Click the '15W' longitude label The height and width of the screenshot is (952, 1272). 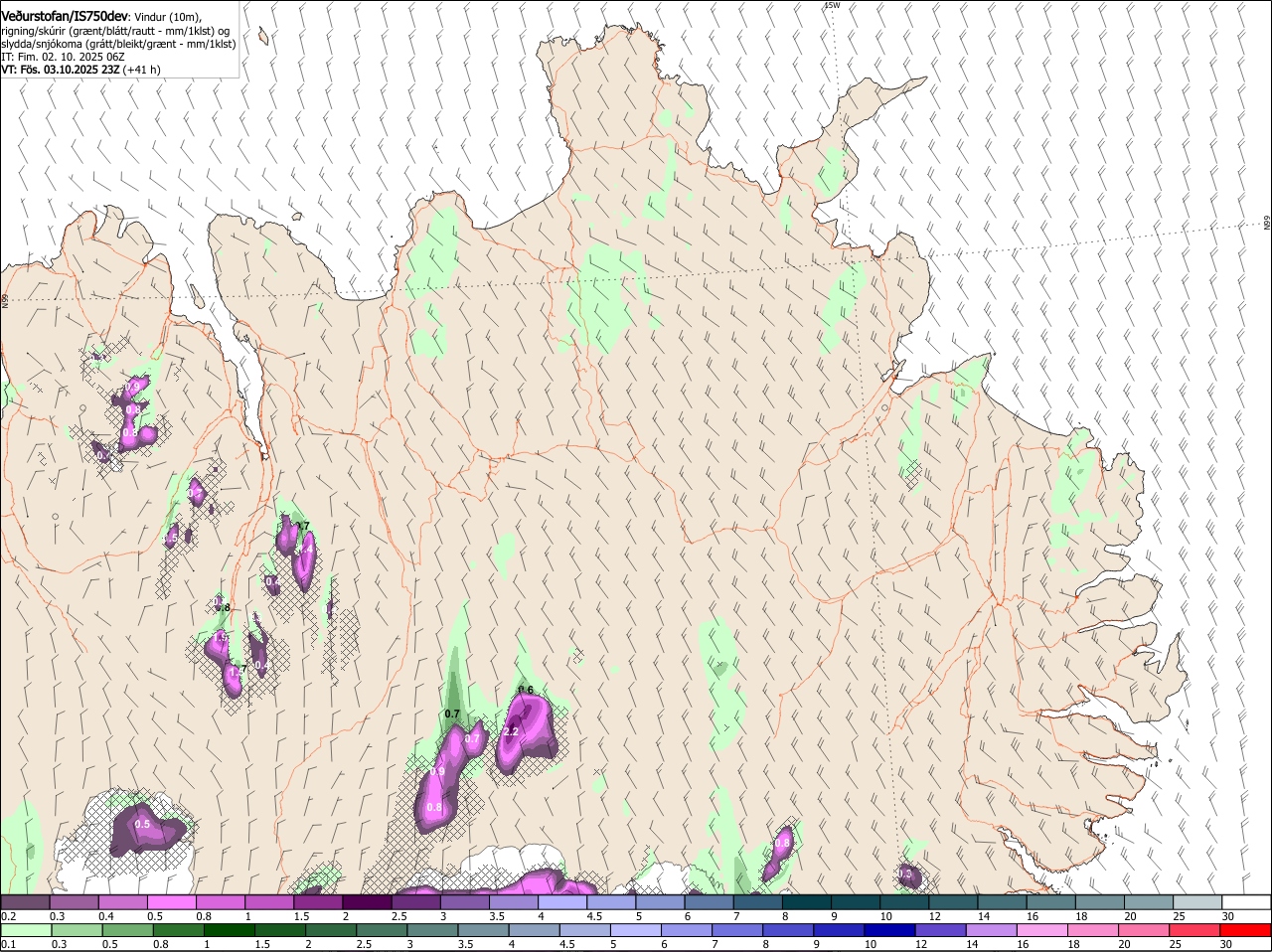(x=832, y=5)
